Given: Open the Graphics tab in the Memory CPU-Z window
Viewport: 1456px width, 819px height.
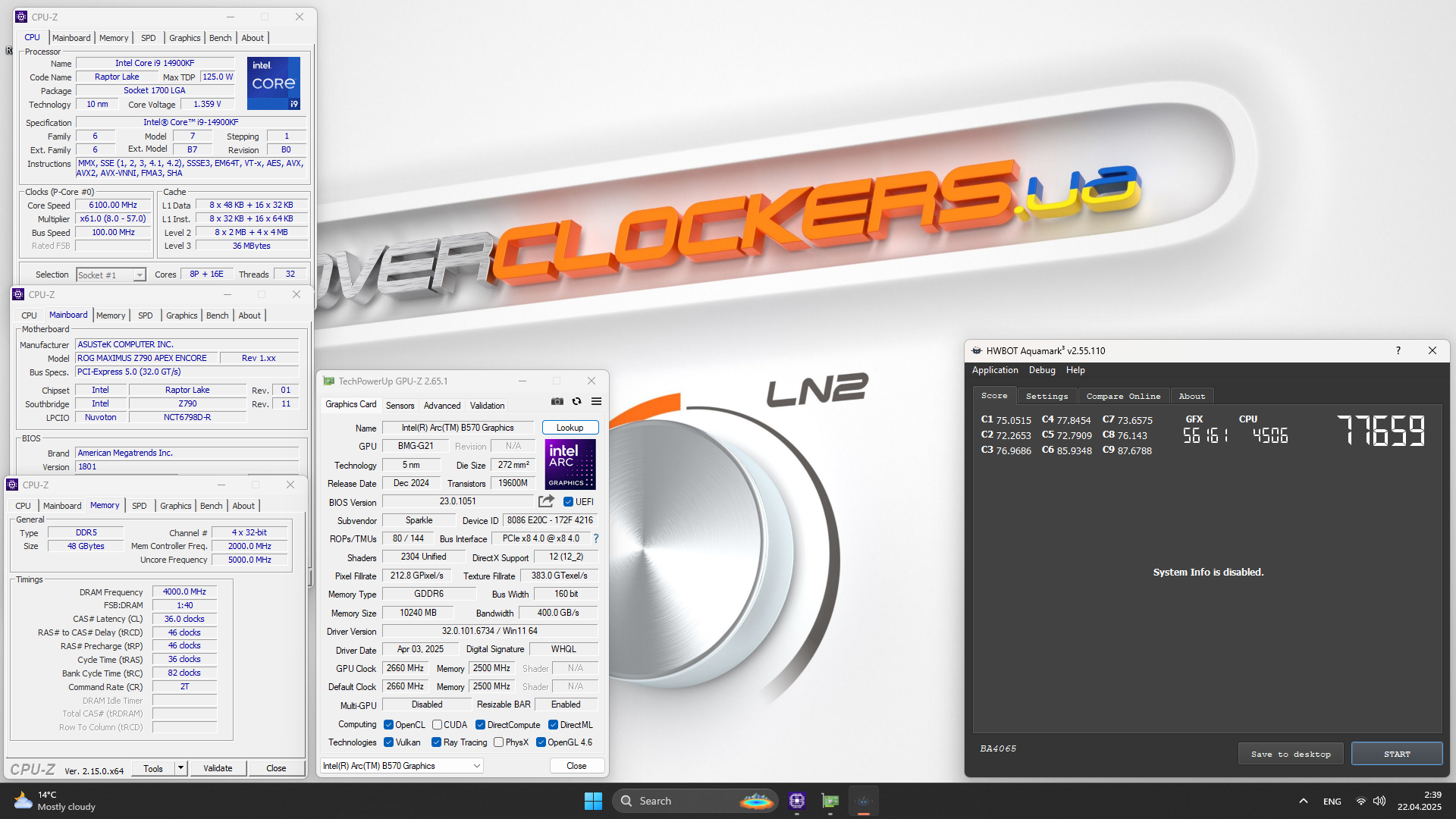Looking at the screenshot, I should (176, 506).
